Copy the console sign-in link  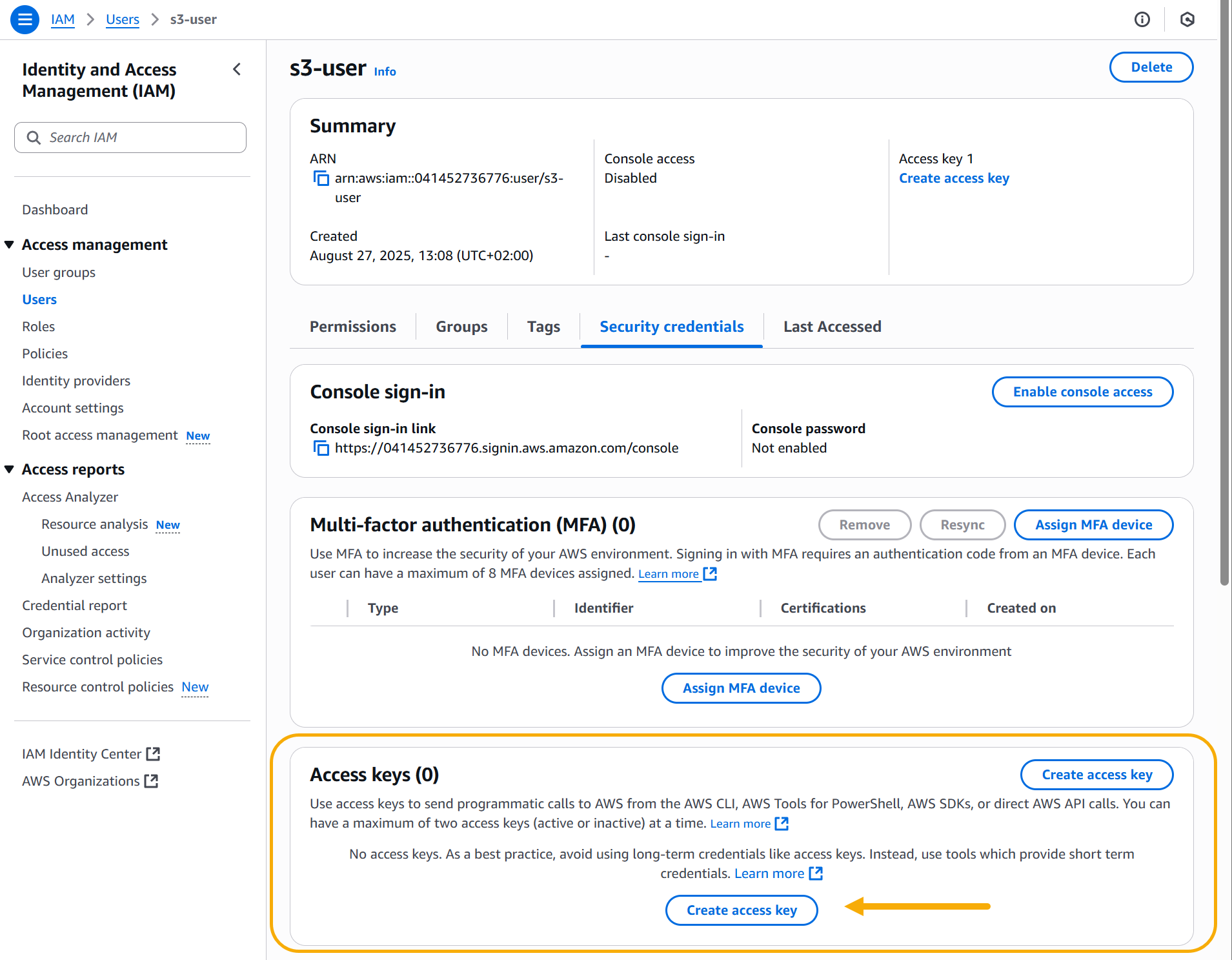pos(321,448)
